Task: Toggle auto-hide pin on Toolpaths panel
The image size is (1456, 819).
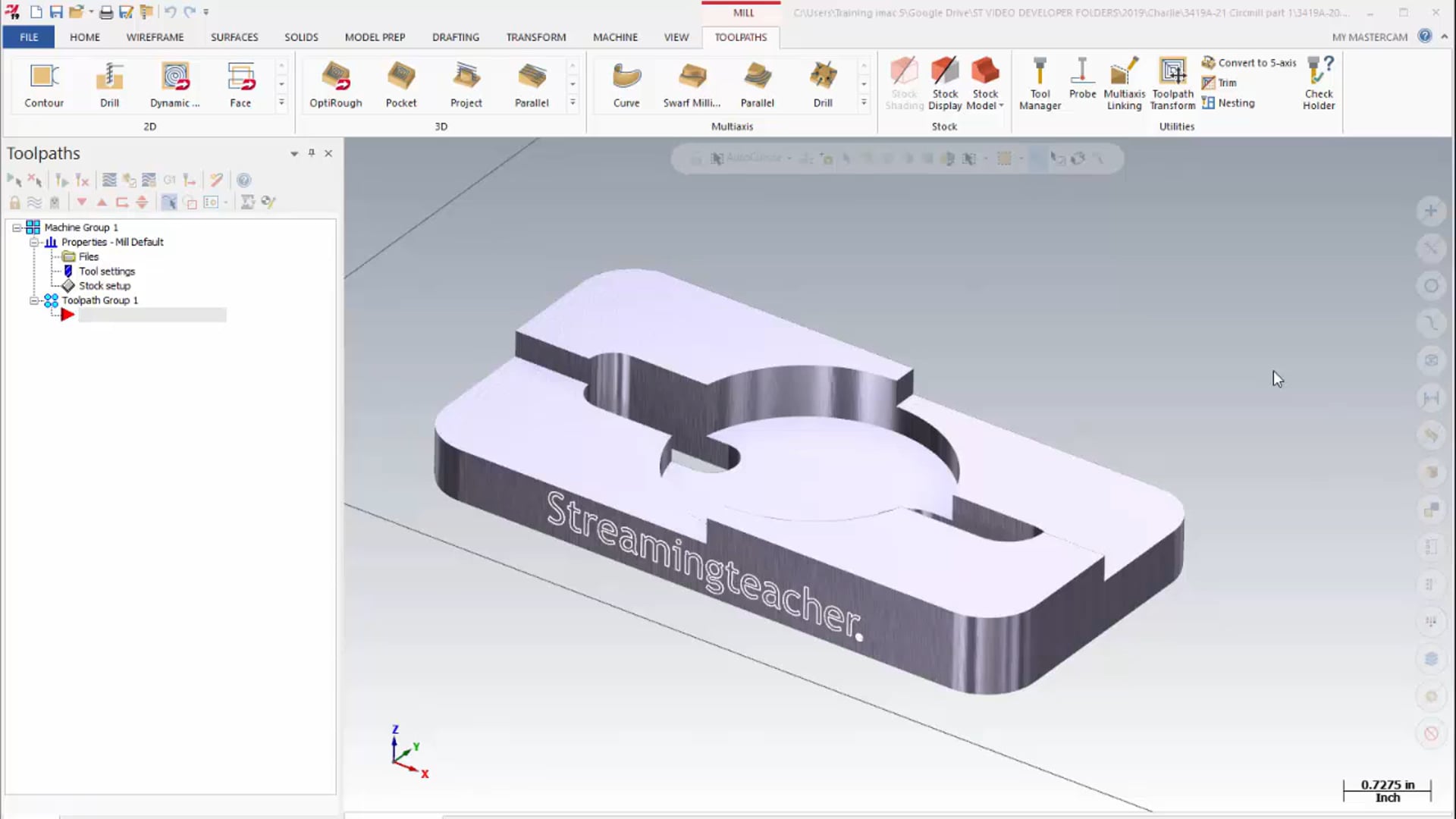Action: [x=312, y=153]
